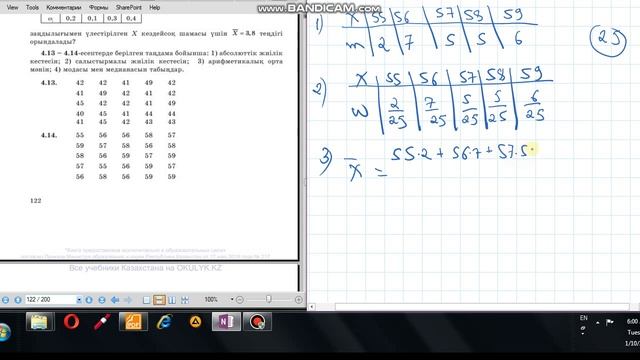Show hidden tray icons arrow
The height and width of the screenshot is (360, 640).
(597, 322)
